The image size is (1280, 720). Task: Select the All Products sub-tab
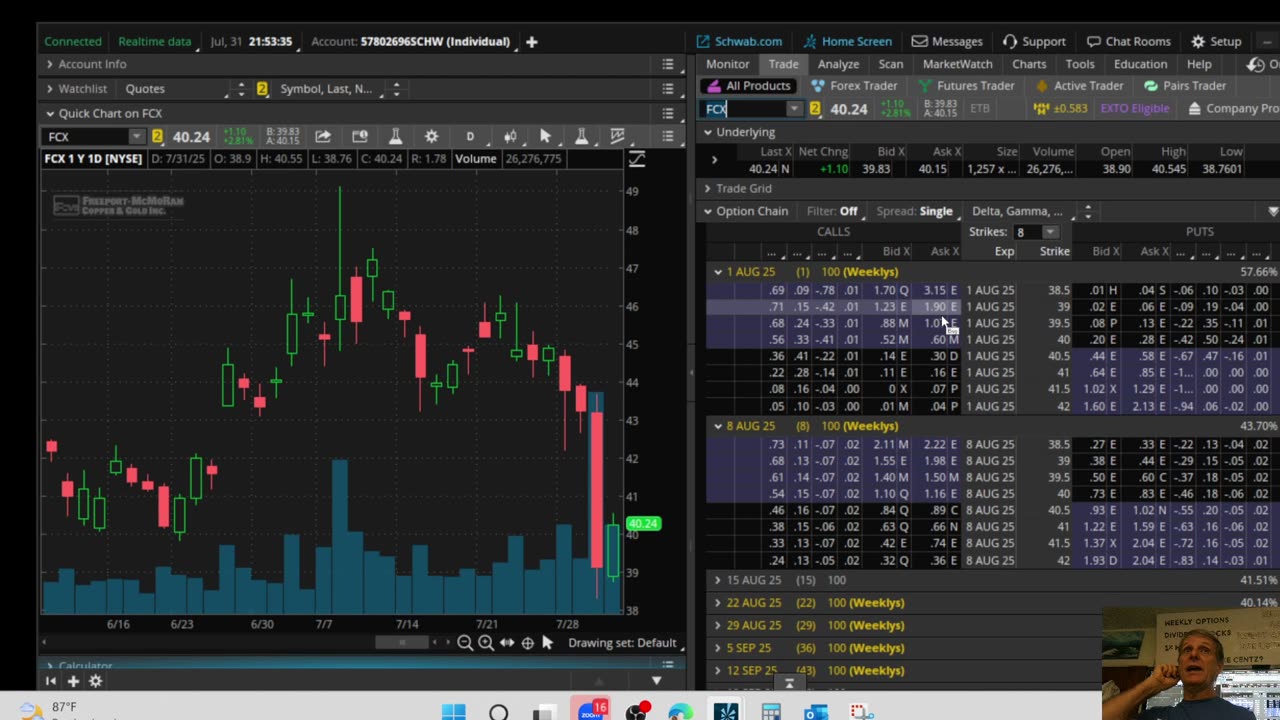click(x=750, y=86)
